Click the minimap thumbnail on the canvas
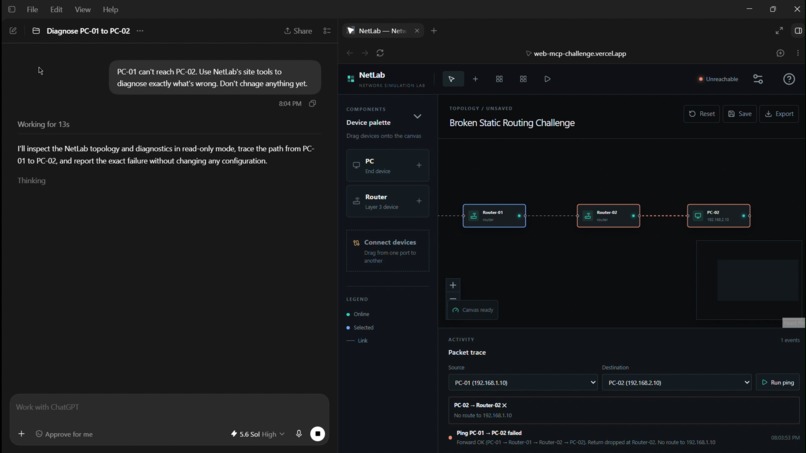The height and width of the screenshot is (453, 806). (750, 280)
